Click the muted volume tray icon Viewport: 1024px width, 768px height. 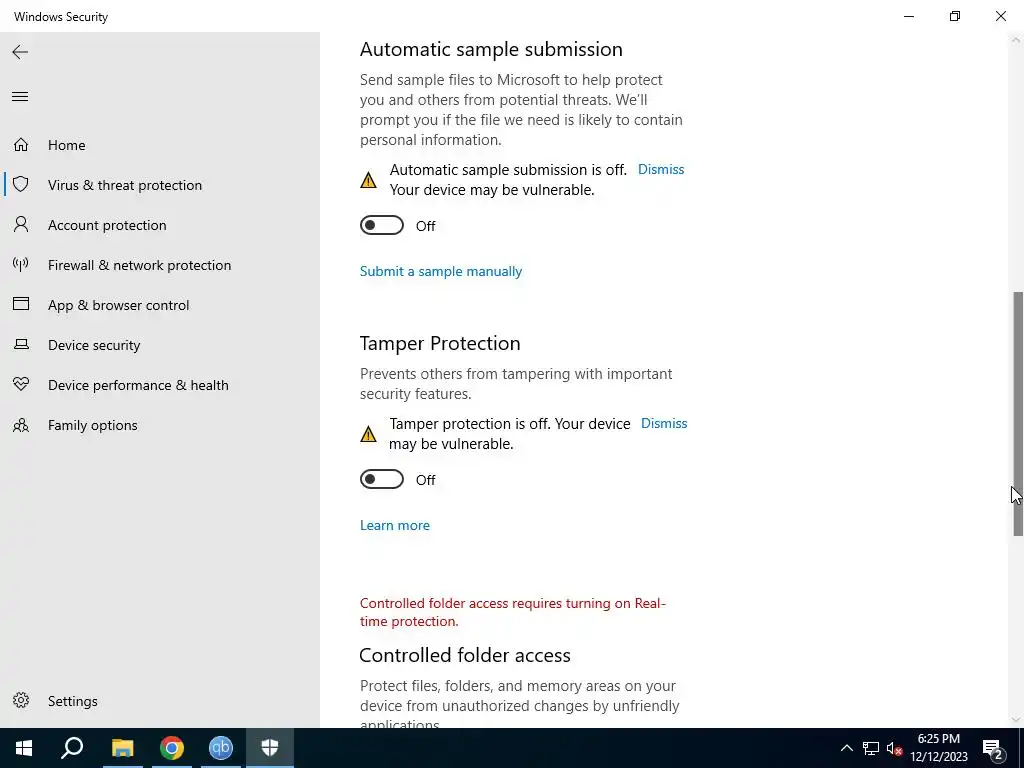coord(895,748)
